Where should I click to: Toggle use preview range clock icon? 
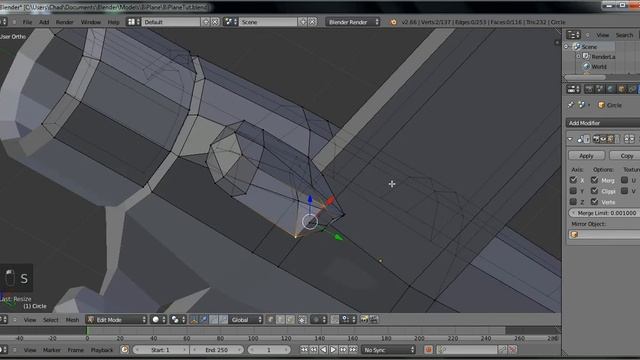(x=124, y=350)
